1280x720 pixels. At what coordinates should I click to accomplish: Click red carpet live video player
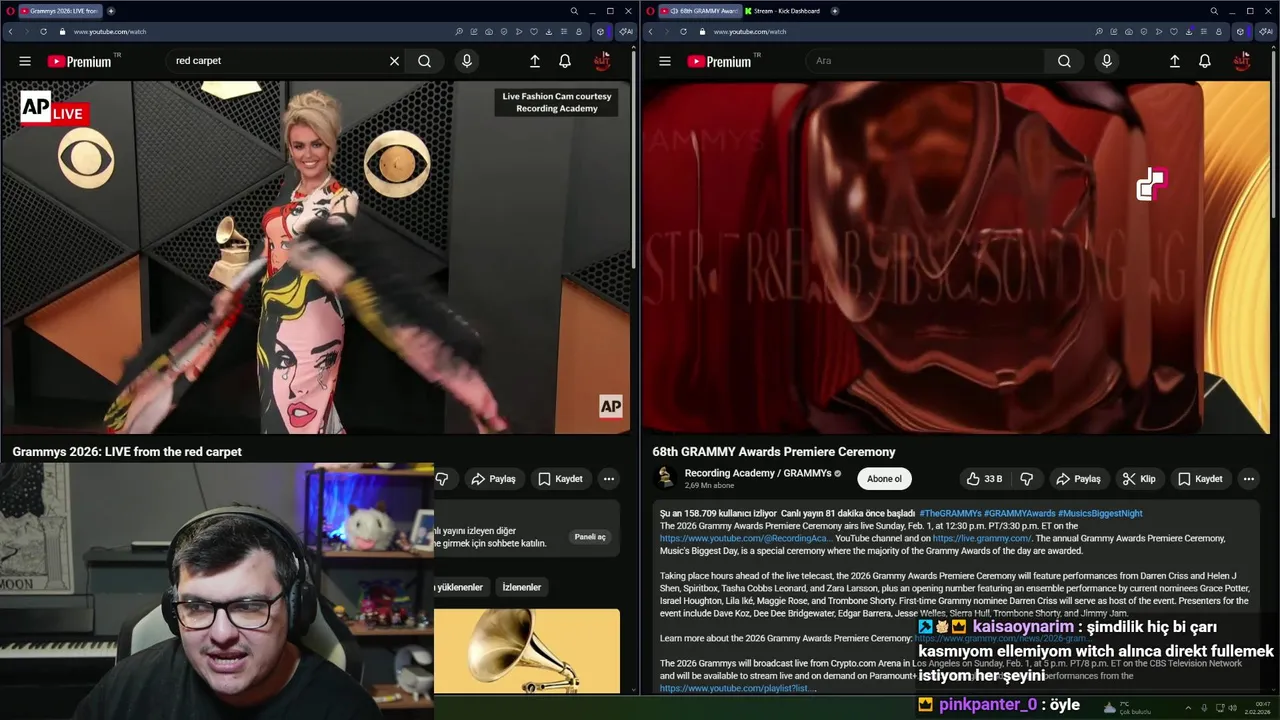(316, 258)
